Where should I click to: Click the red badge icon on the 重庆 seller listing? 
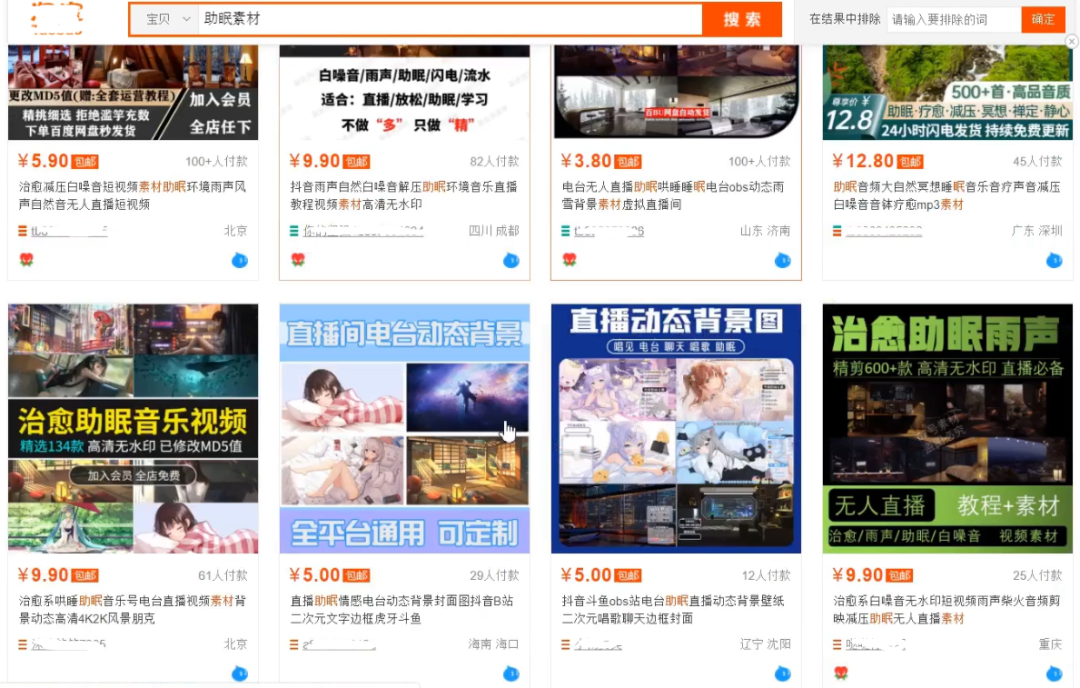tap(841, 673)
